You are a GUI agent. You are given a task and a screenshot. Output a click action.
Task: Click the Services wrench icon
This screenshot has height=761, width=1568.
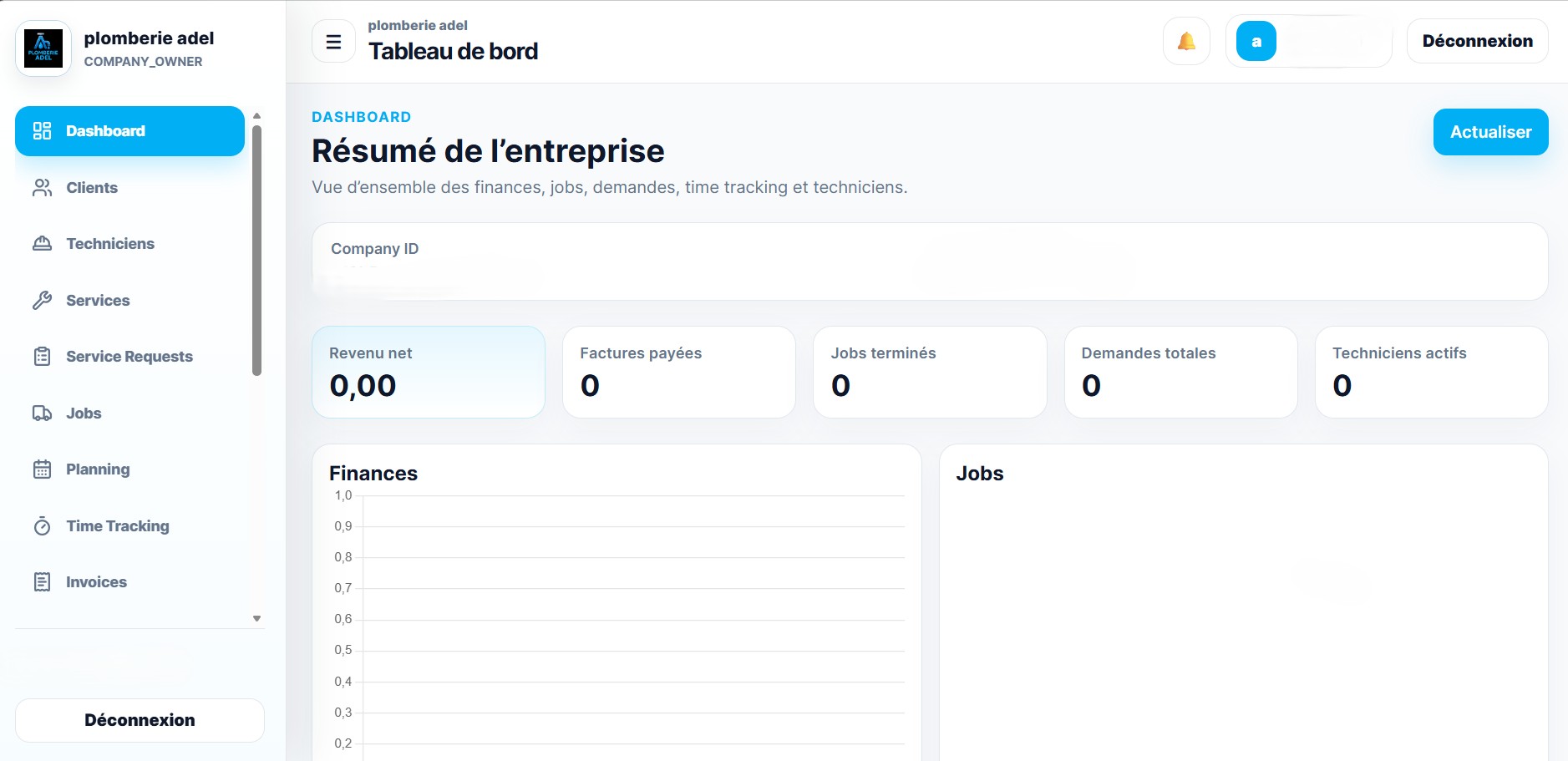(42, 301)
